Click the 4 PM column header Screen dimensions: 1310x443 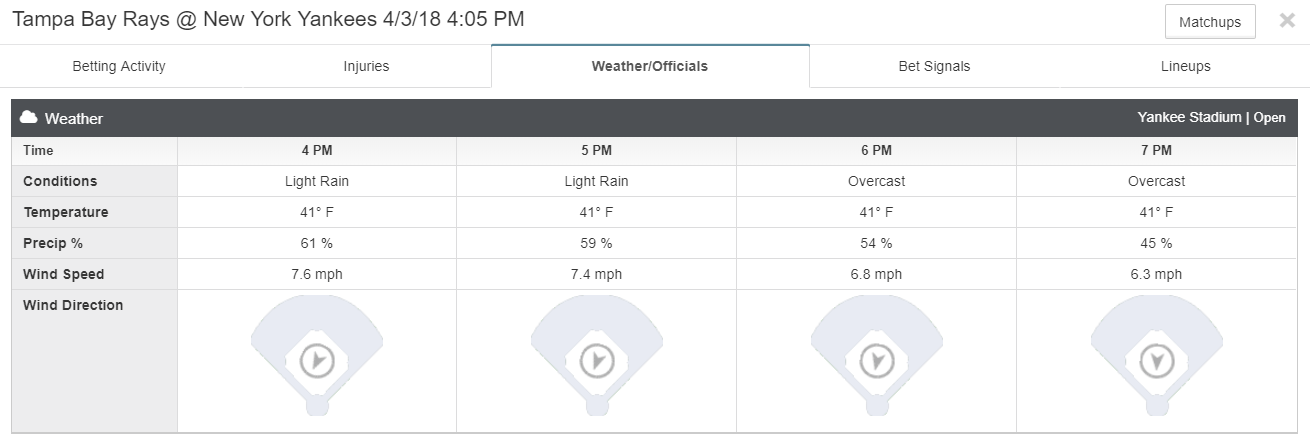316,150
